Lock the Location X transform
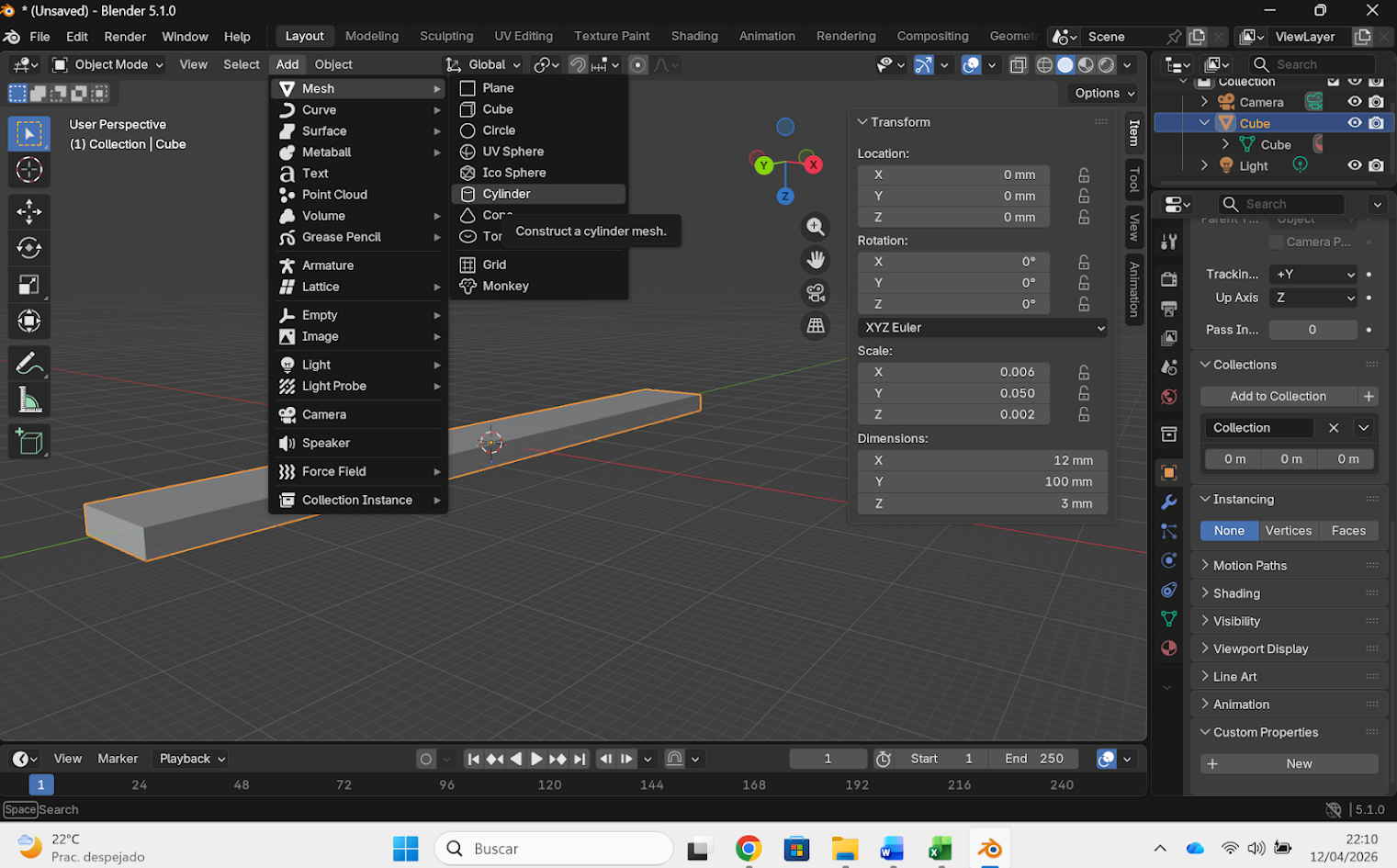1397x868 pixels. click(x=1084, y=175)
